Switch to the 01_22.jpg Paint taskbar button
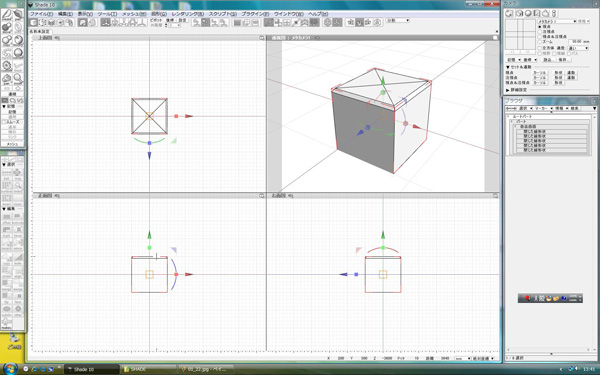 [207, 369]
